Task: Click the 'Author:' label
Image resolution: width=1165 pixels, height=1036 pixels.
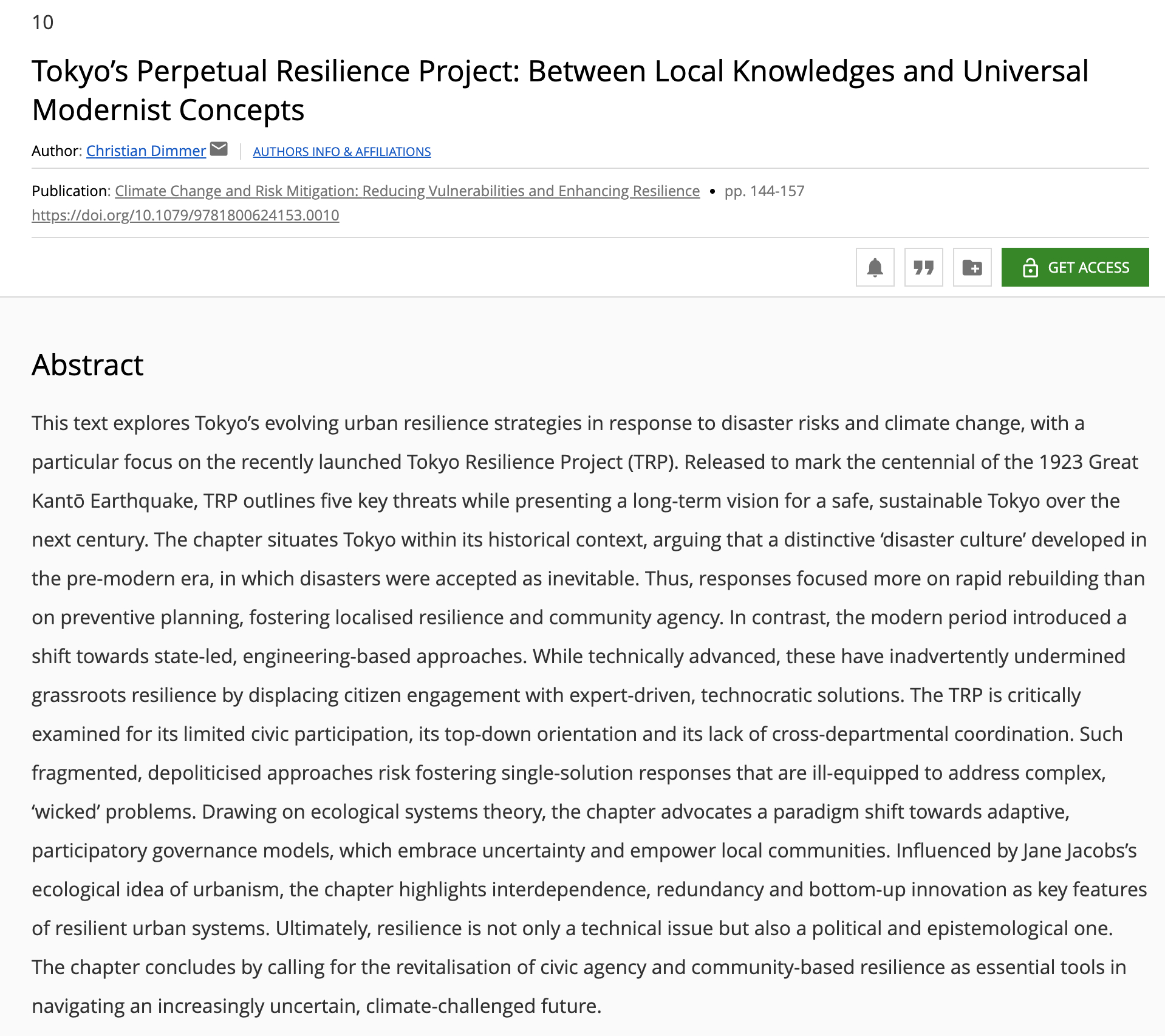Action: click(x=56, y=151)
